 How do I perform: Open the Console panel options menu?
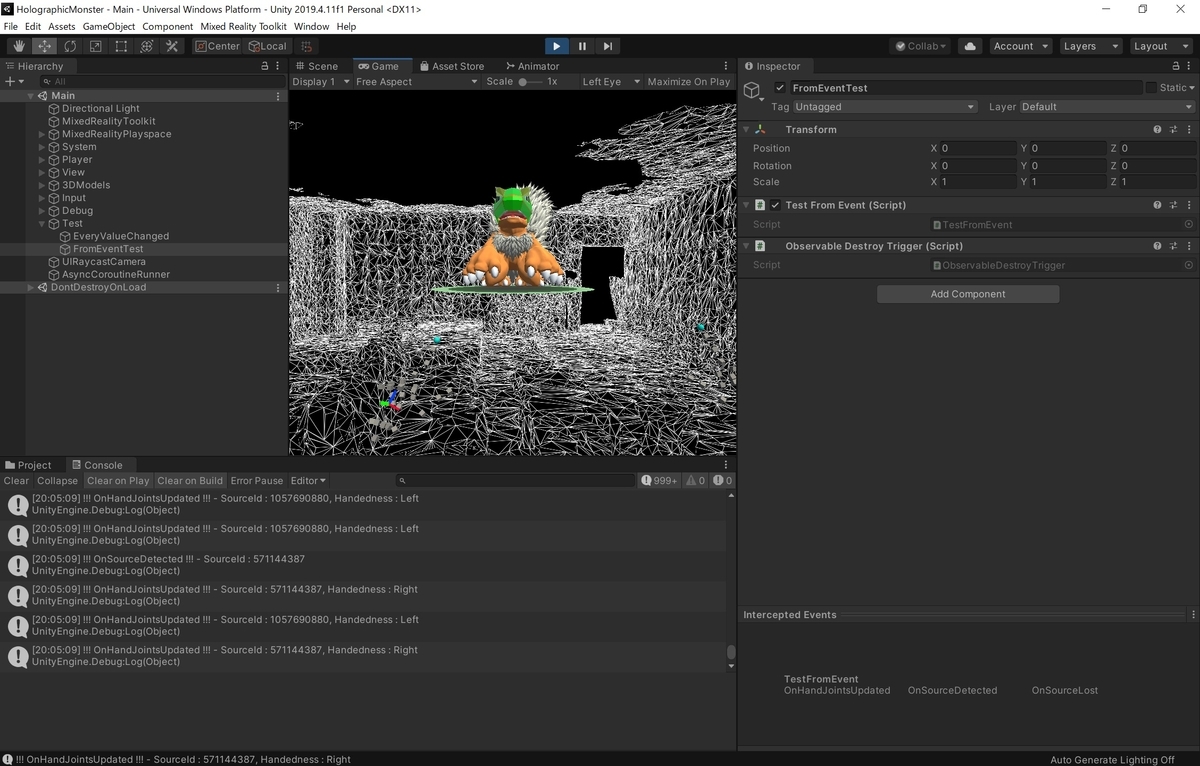point(727,465)
